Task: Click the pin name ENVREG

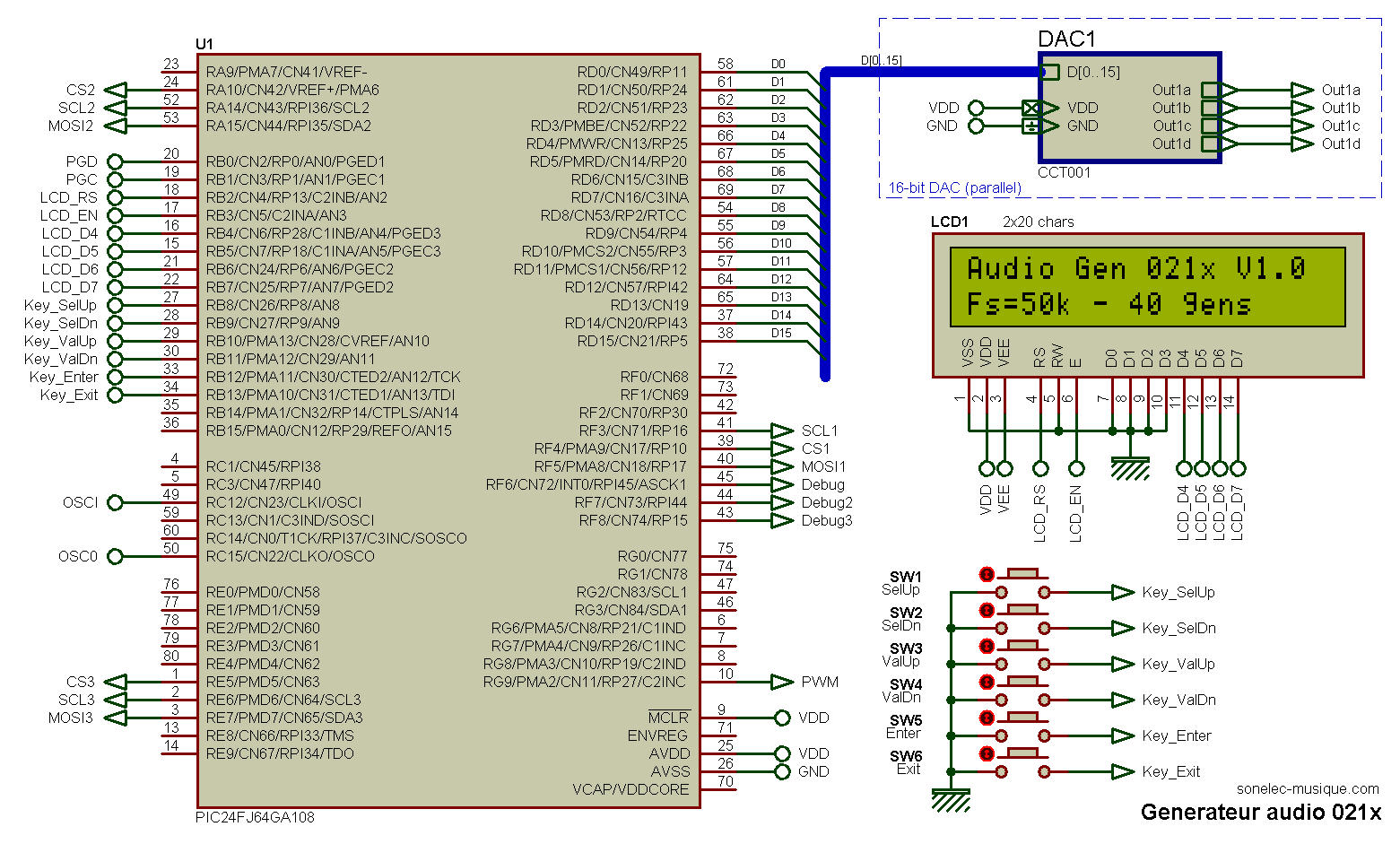Action: [x=658, y=735]
